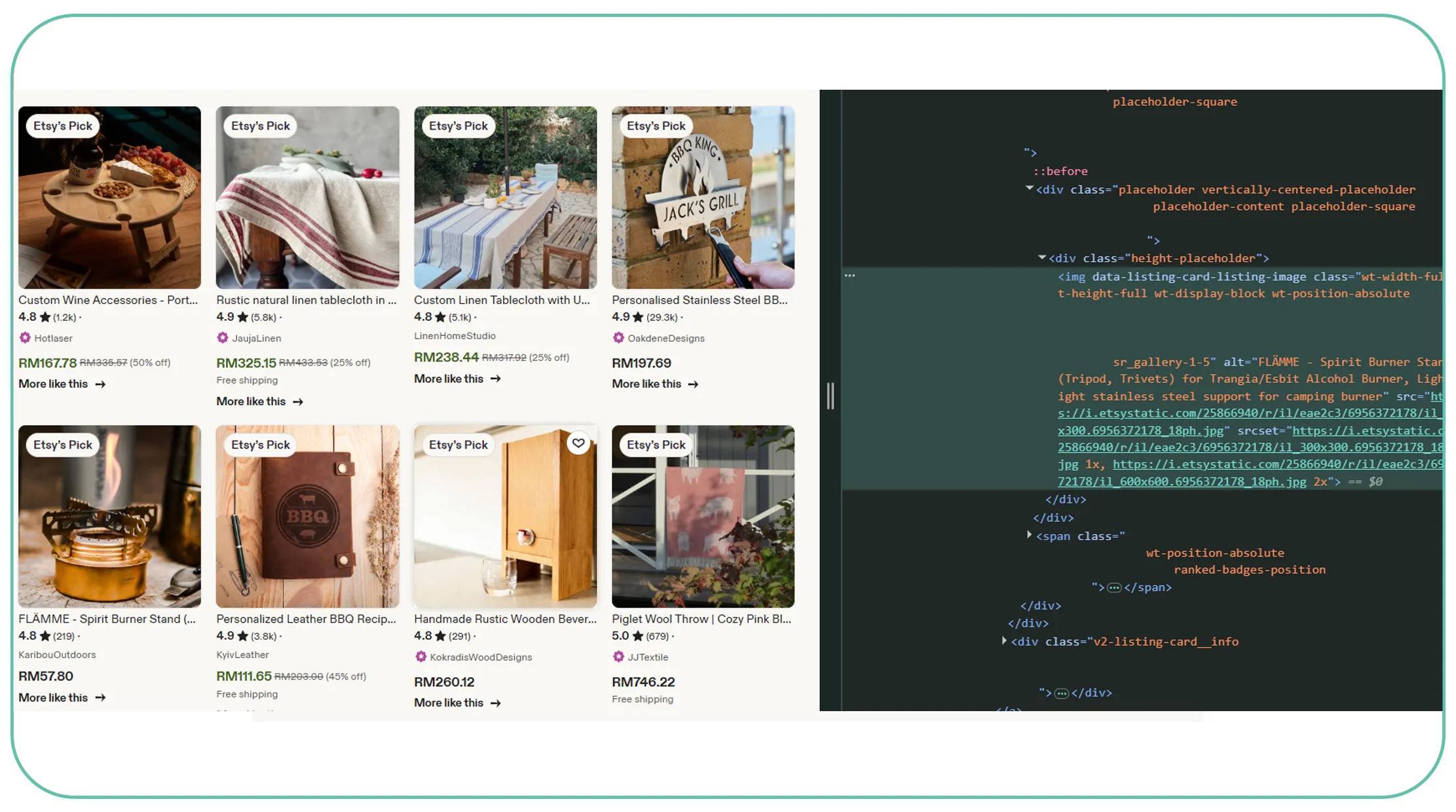Click the FLÄMME - Spirit Burner Stand title
The image size is (1456, 812).
(x=107, y=619)
